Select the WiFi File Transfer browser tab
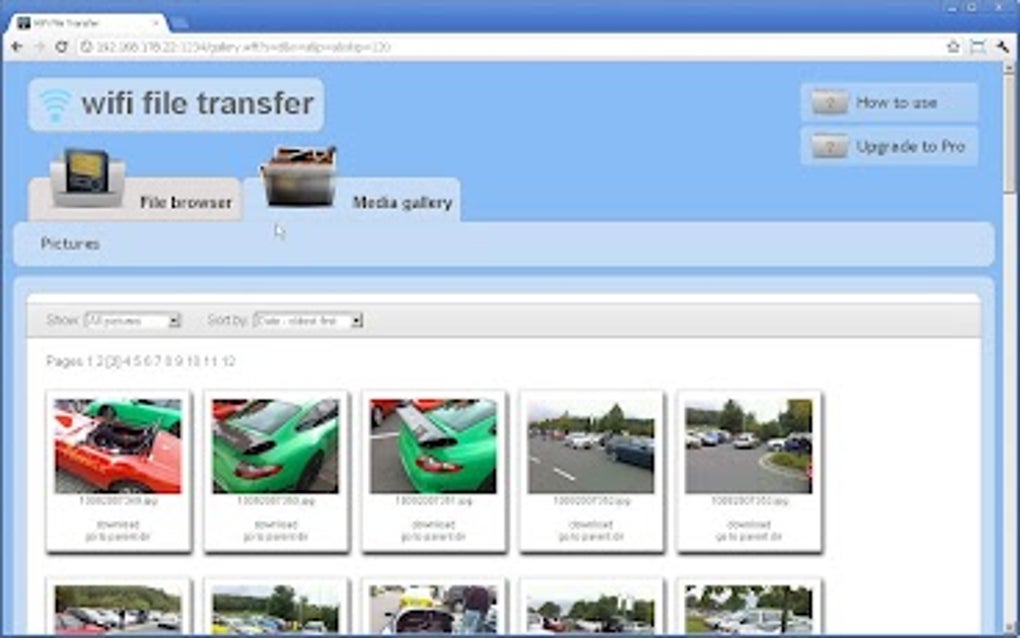Viewport: 1020px width, 638px height. coord(88,23)
